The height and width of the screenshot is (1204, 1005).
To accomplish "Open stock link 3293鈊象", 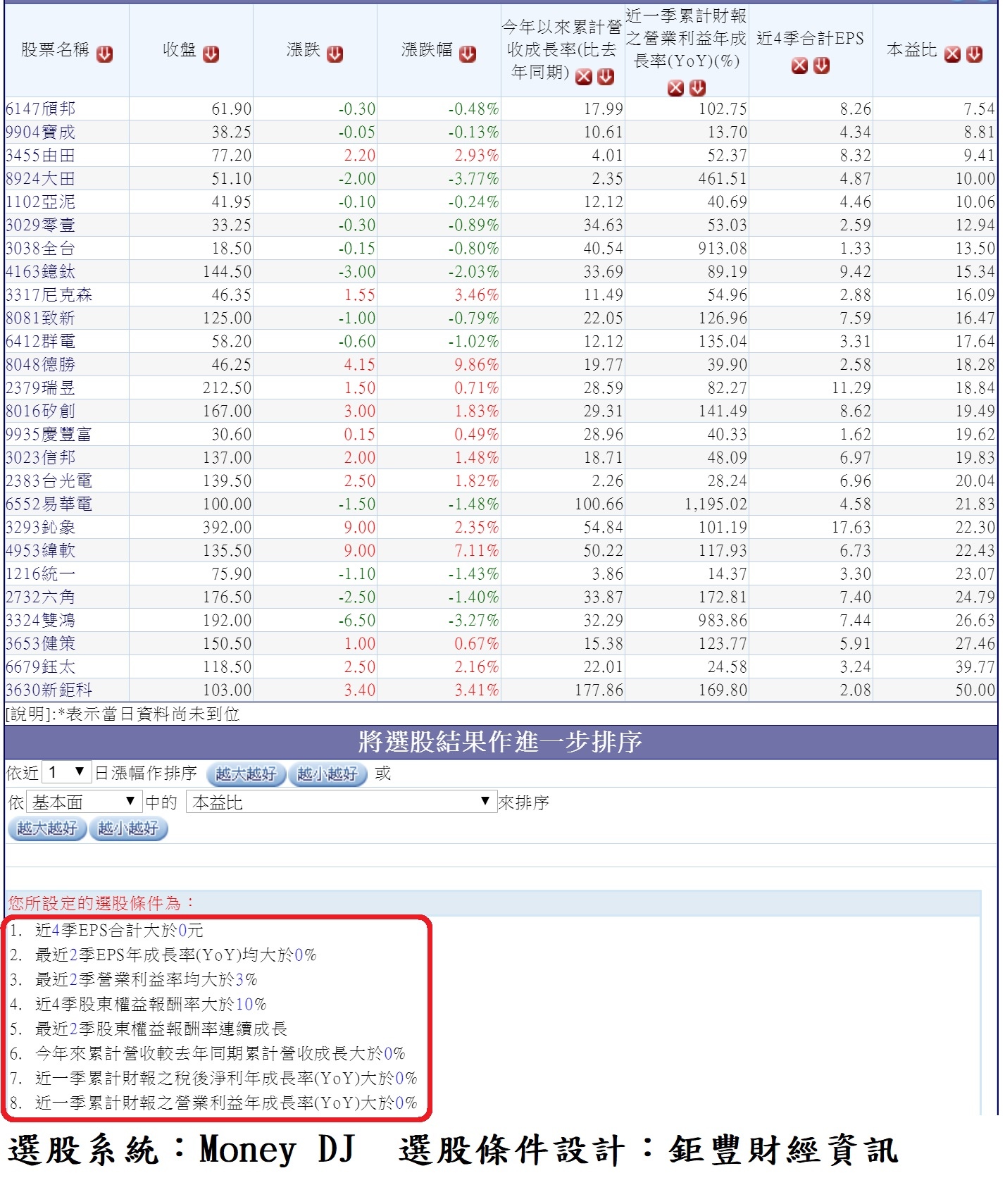I will 40,528.
